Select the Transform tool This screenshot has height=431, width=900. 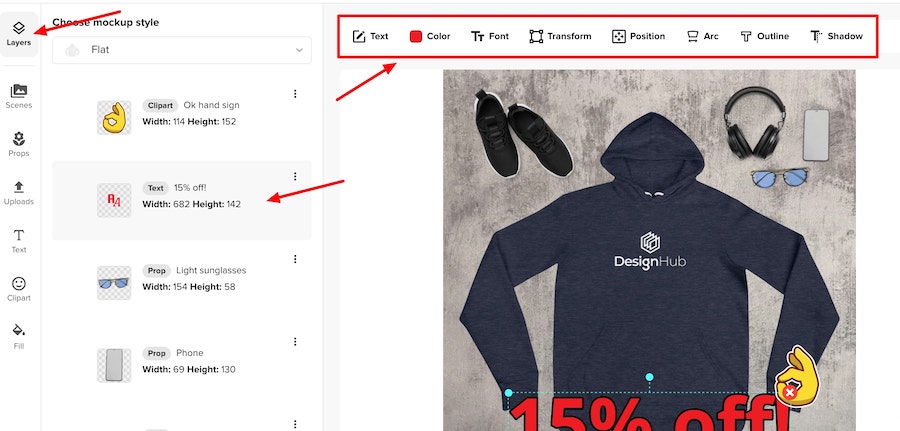[x=560, y=36]
